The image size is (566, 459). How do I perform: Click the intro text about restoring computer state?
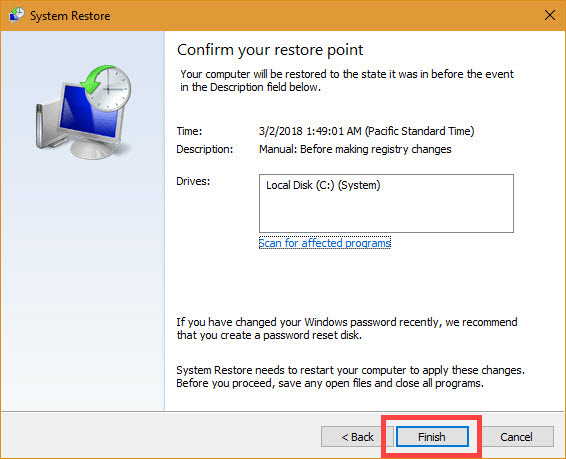(347, 80)
